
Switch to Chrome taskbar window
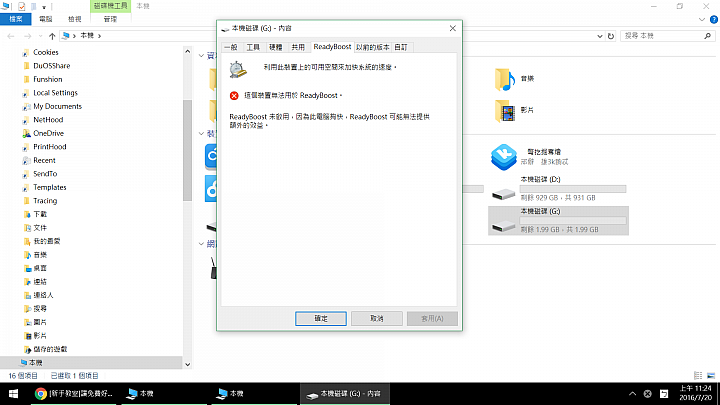coord(74,394)
